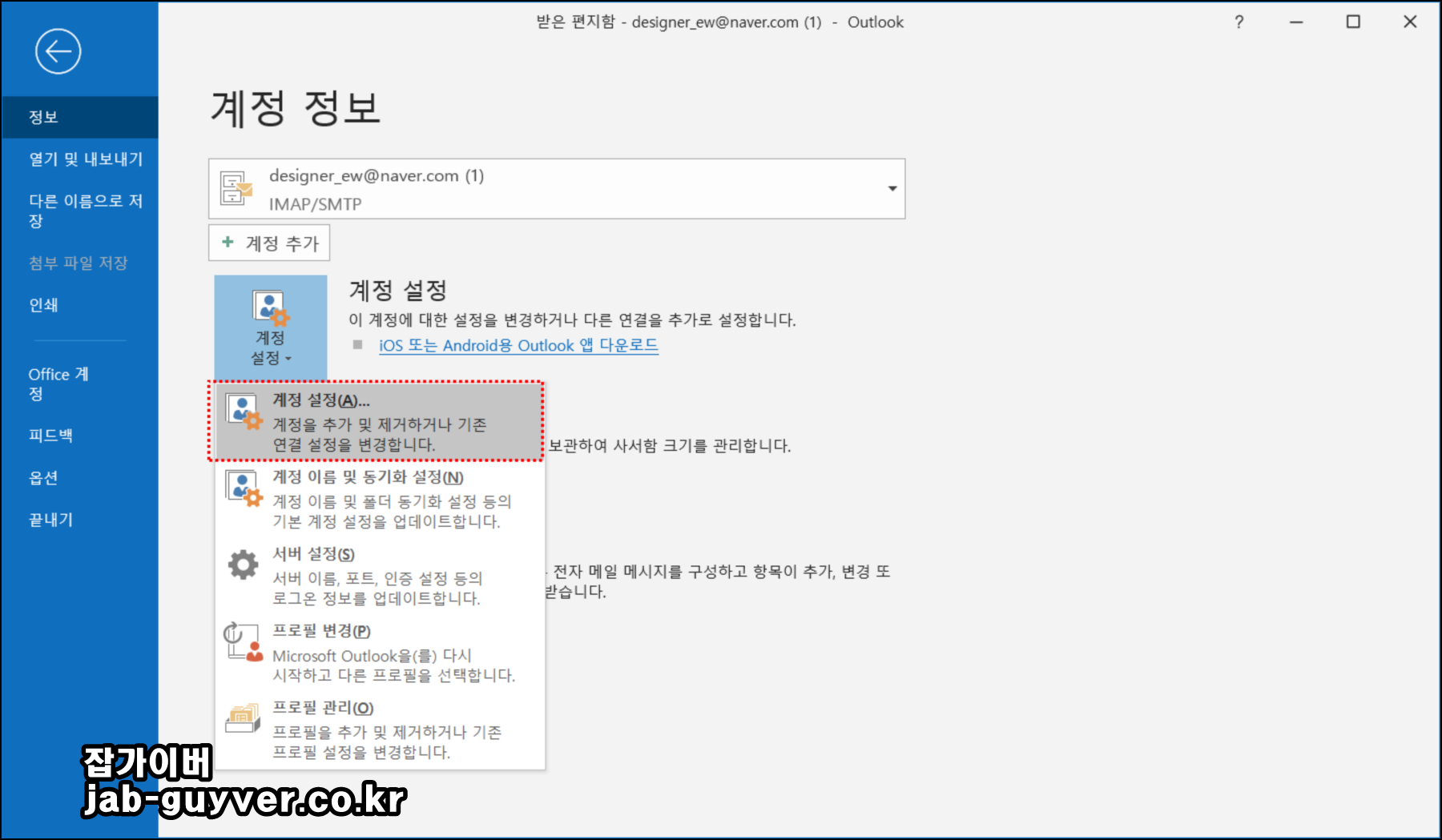The height and width of the screenshot is (840, 1442).
Task: Click the back arrow circle icon
Action: tap(58, 52)
